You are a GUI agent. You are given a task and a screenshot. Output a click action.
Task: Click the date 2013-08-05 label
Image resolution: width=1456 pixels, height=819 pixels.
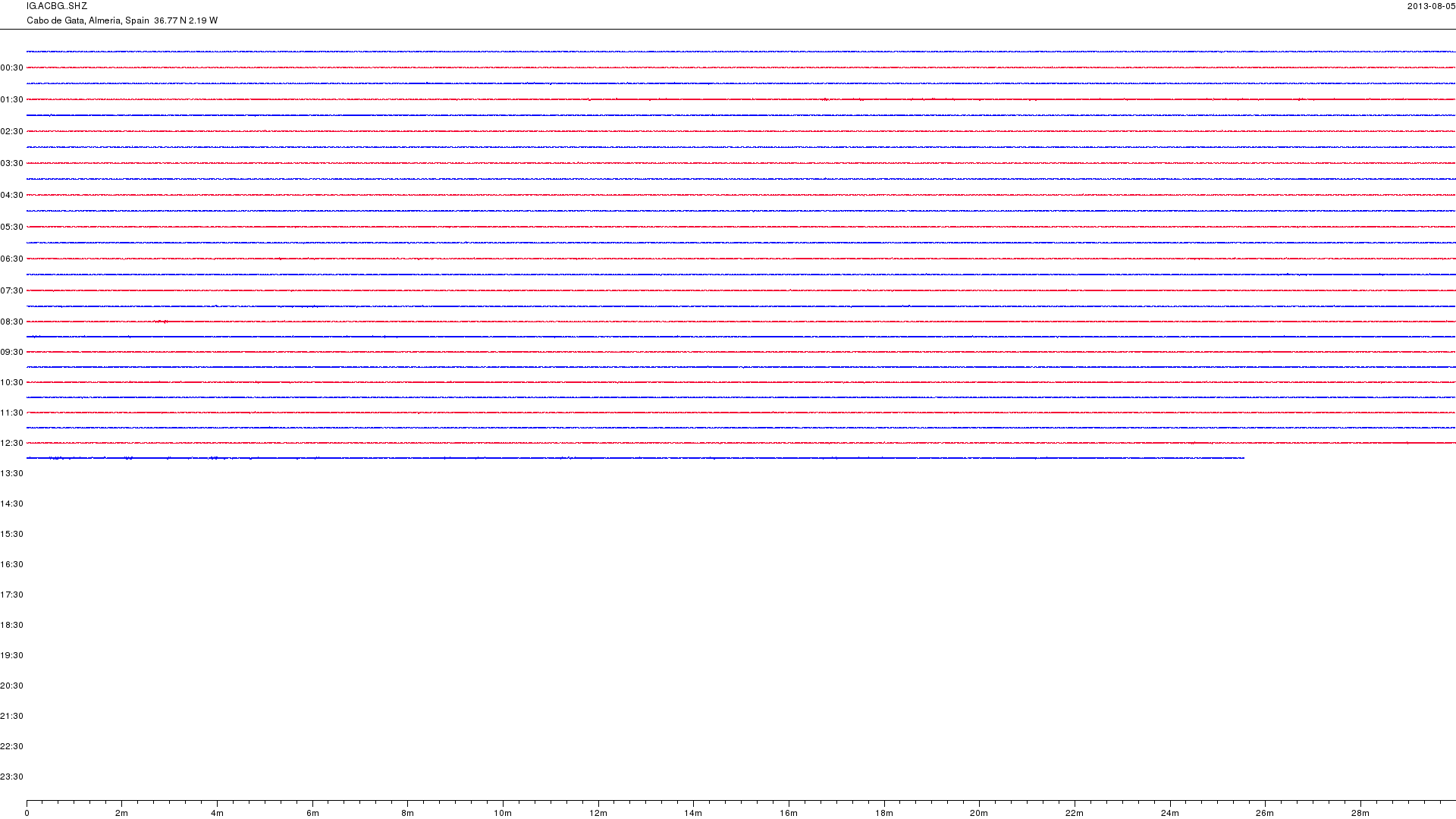point(1431,6)
